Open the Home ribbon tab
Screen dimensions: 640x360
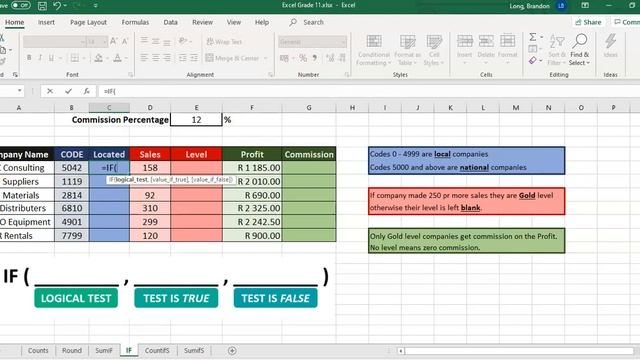pos(14,22)
